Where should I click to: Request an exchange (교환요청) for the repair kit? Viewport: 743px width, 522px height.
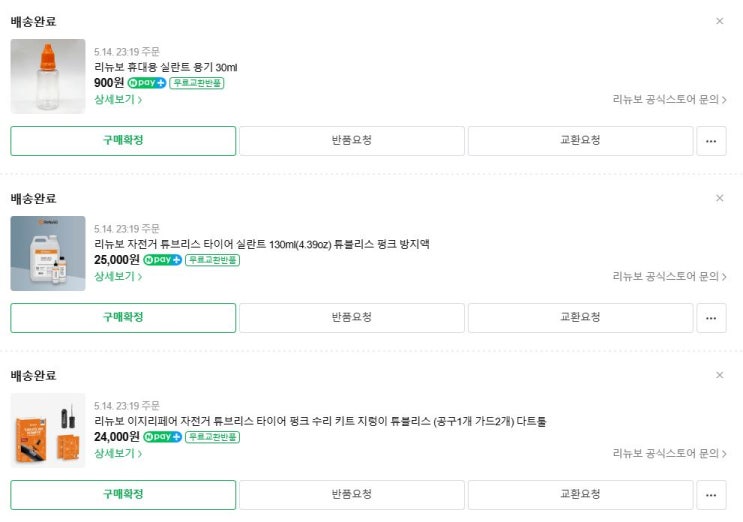[x=580, y=495]
